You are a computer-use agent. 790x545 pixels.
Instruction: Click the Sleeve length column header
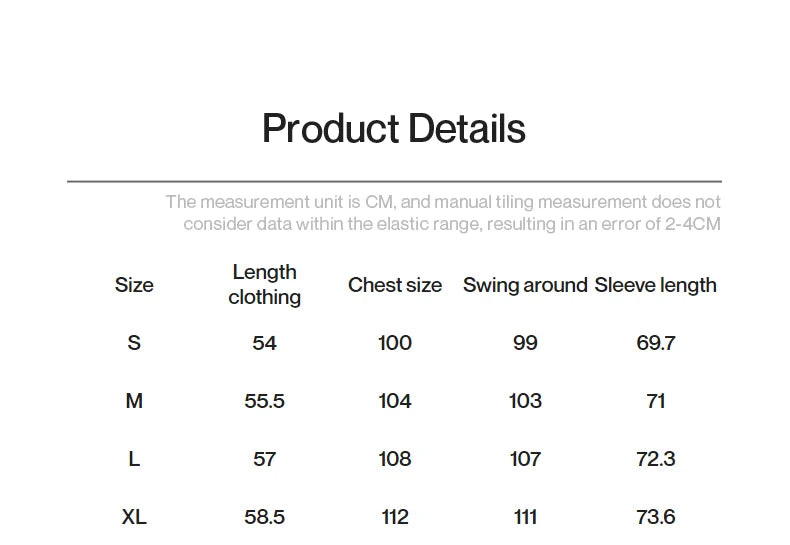click(655, 285)
